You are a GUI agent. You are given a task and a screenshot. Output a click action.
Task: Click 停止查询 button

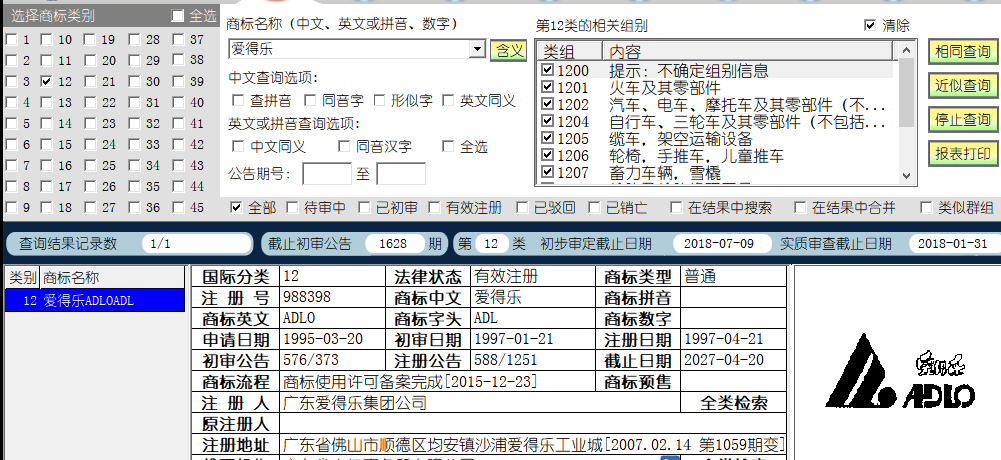click(x=962, y=119)
